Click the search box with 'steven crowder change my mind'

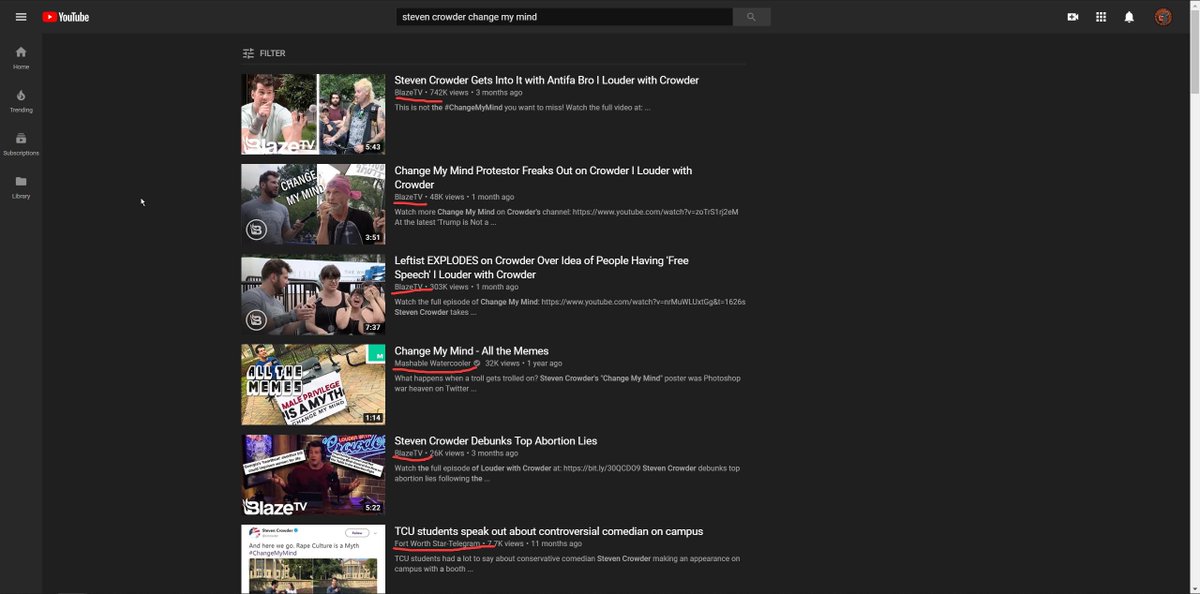[564, 17]
